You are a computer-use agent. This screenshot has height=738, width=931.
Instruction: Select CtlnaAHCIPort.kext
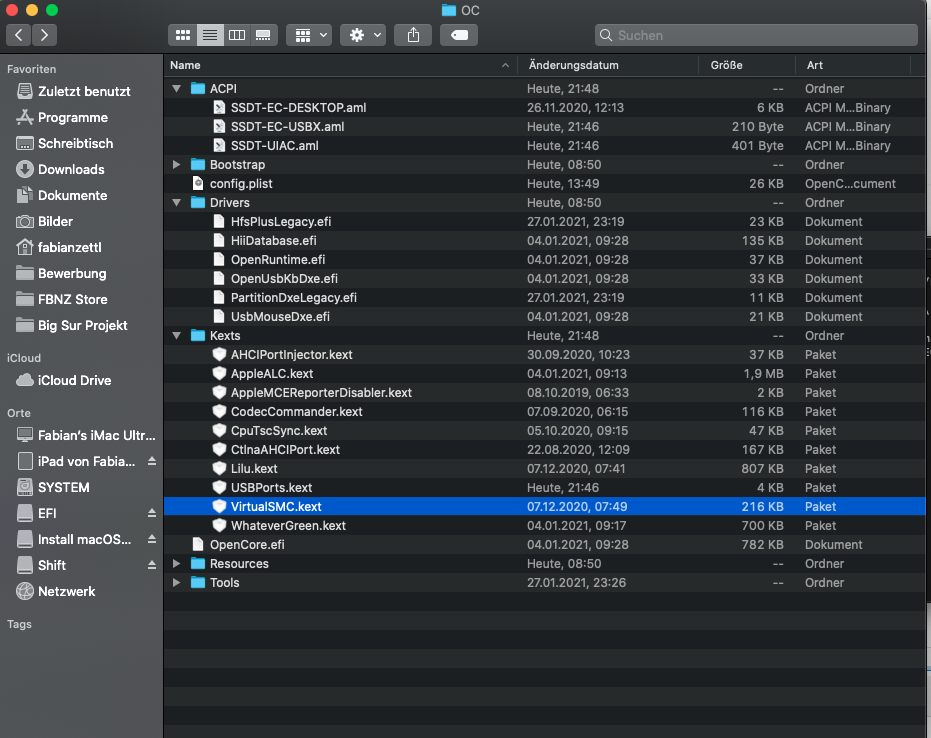tap(544, 449)
